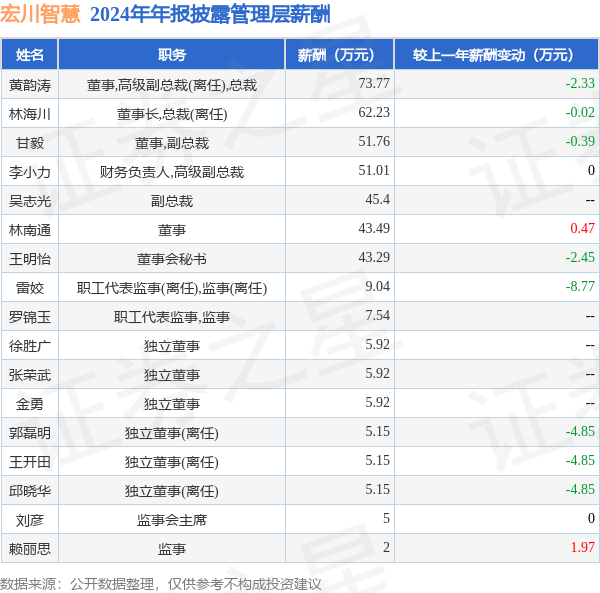Image resolution: width=600 pixels, height=593 pixels.
Task: Select the name cell 刘彦
Action: (29, 520)
